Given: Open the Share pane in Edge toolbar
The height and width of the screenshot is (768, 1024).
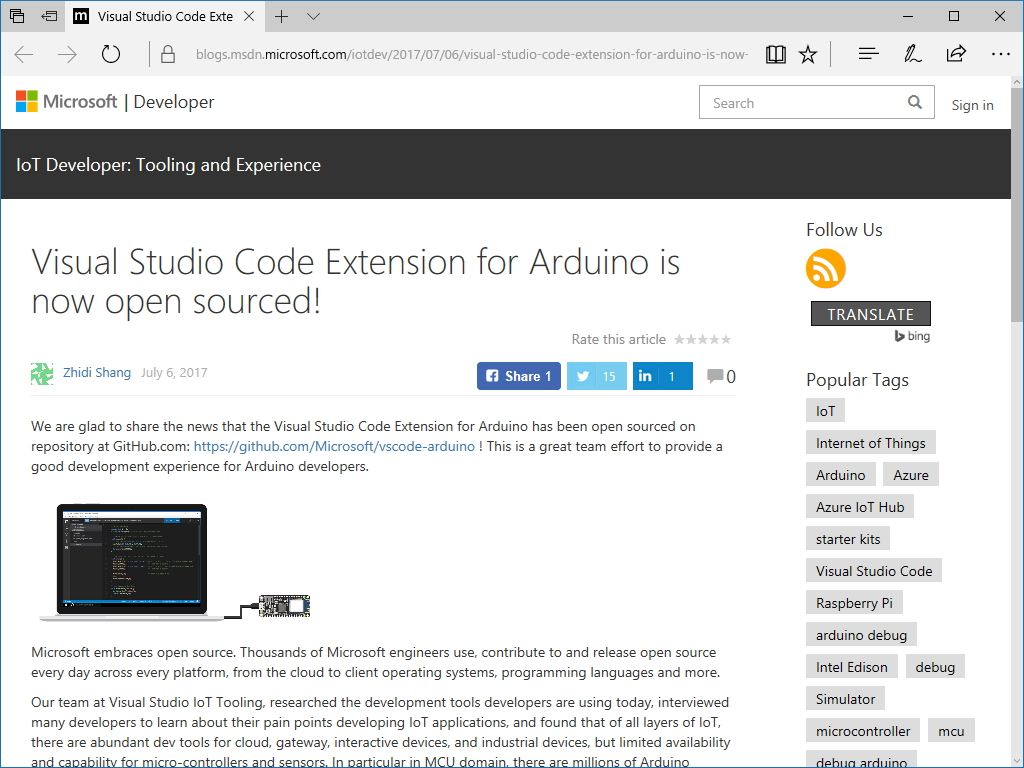Looking at the screenshot, I should [956, 53].
